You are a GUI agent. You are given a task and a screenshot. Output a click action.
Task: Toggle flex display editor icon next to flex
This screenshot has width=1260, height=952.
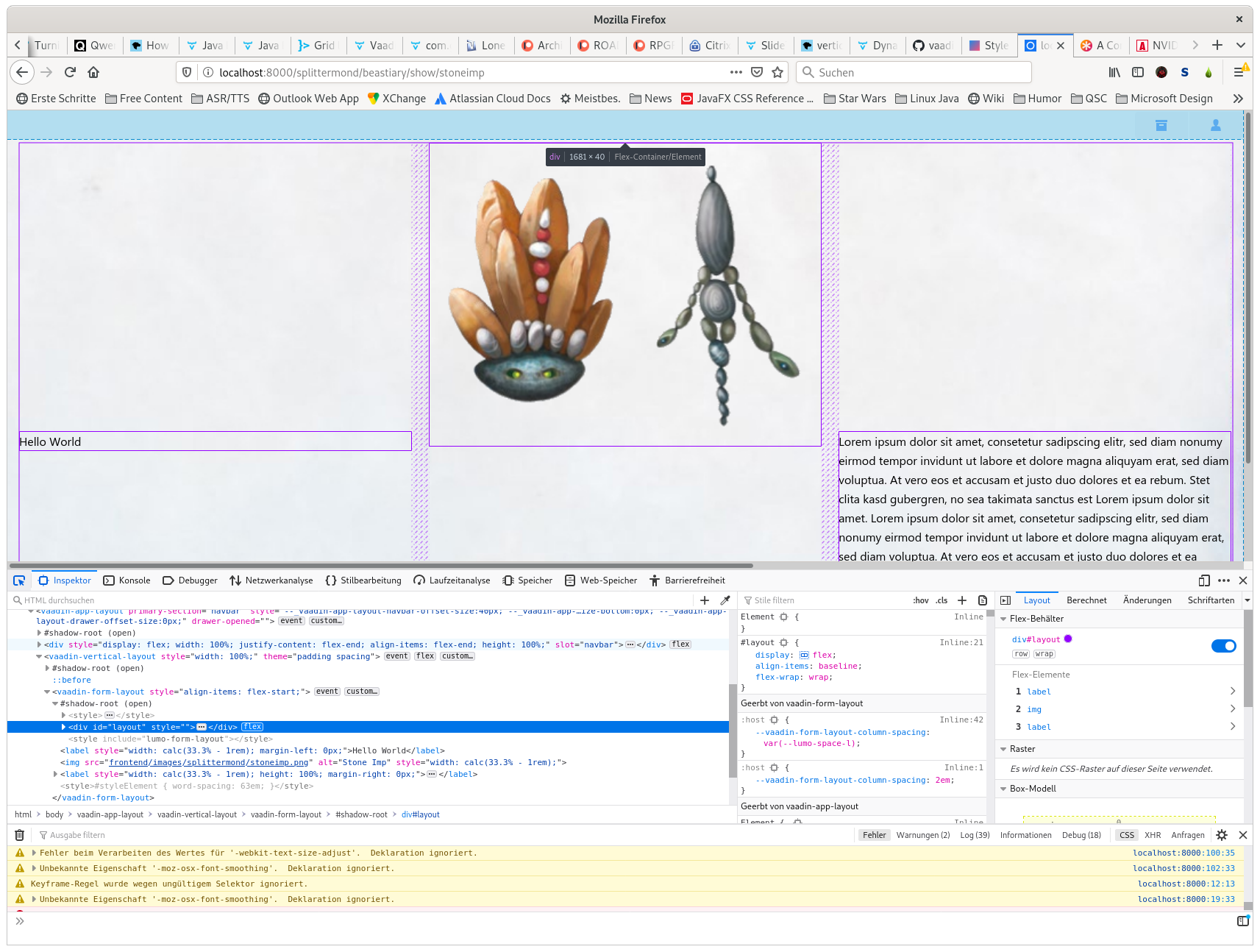(804, 655)
